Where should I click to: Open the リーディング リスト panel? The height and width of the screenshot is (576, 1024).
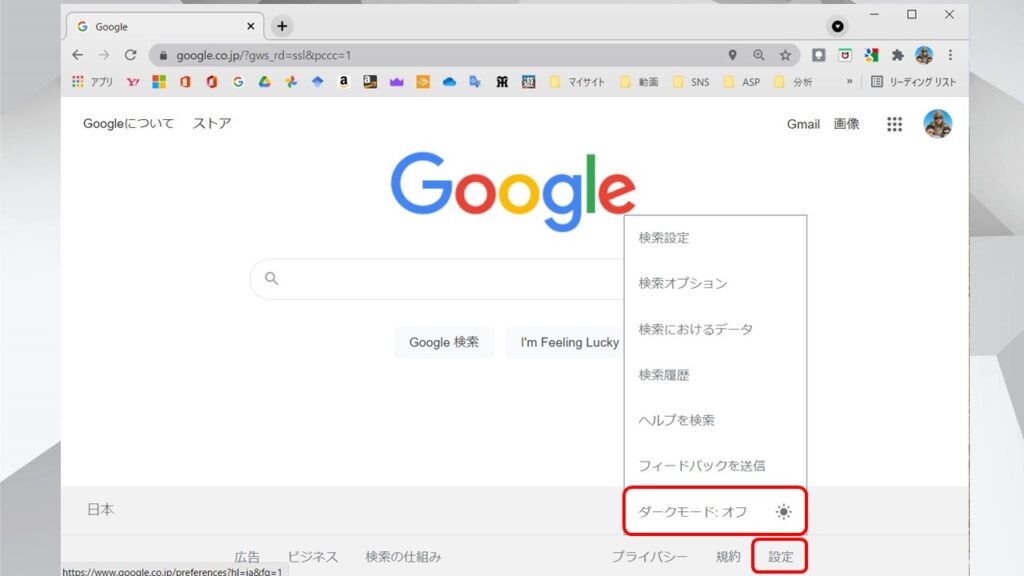click(x=913, y=82)
